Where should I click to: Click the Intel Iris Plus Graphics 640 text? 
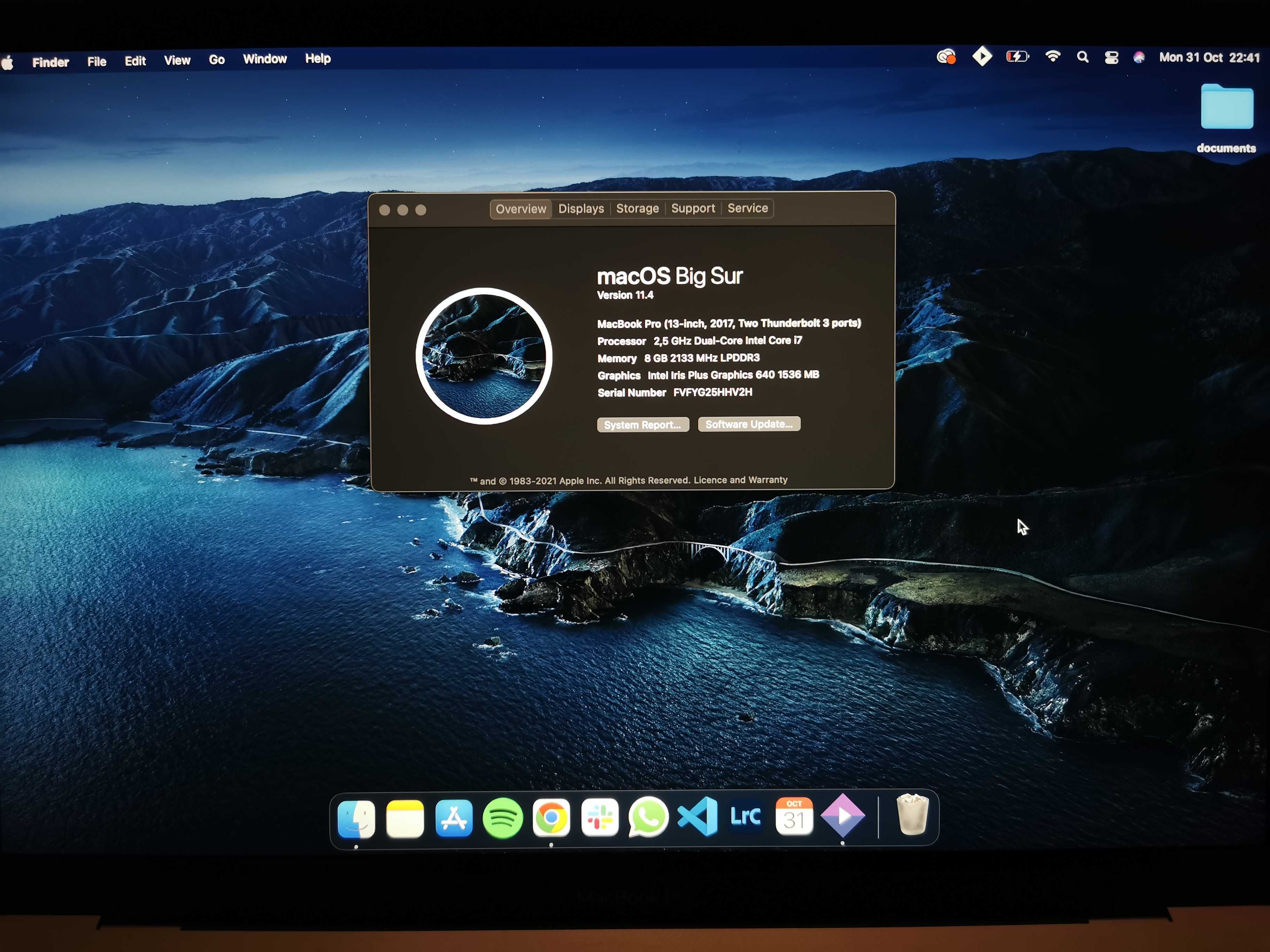(733, 375)
